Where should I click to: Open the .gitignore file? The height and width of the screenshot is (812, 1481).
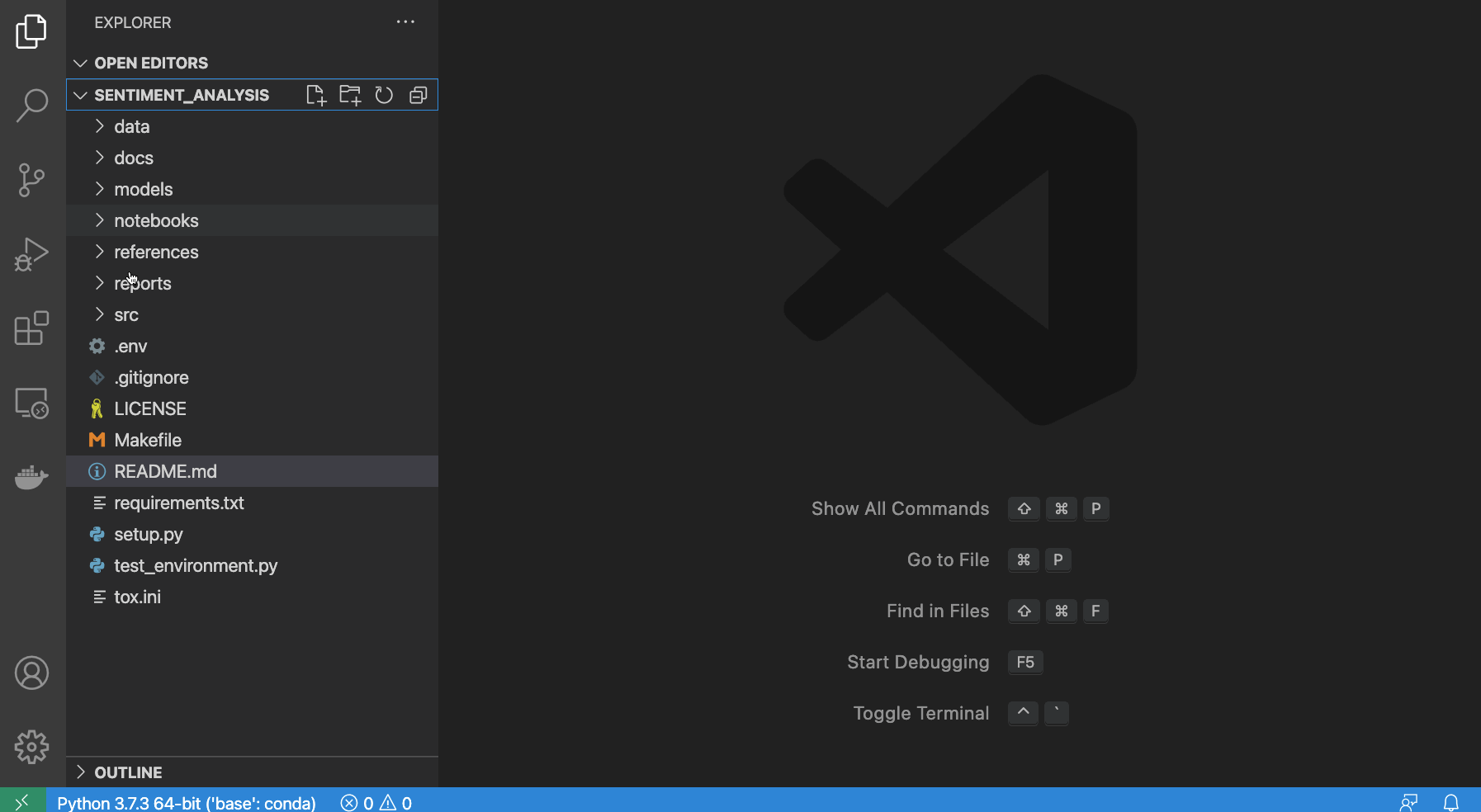[252, 377]
